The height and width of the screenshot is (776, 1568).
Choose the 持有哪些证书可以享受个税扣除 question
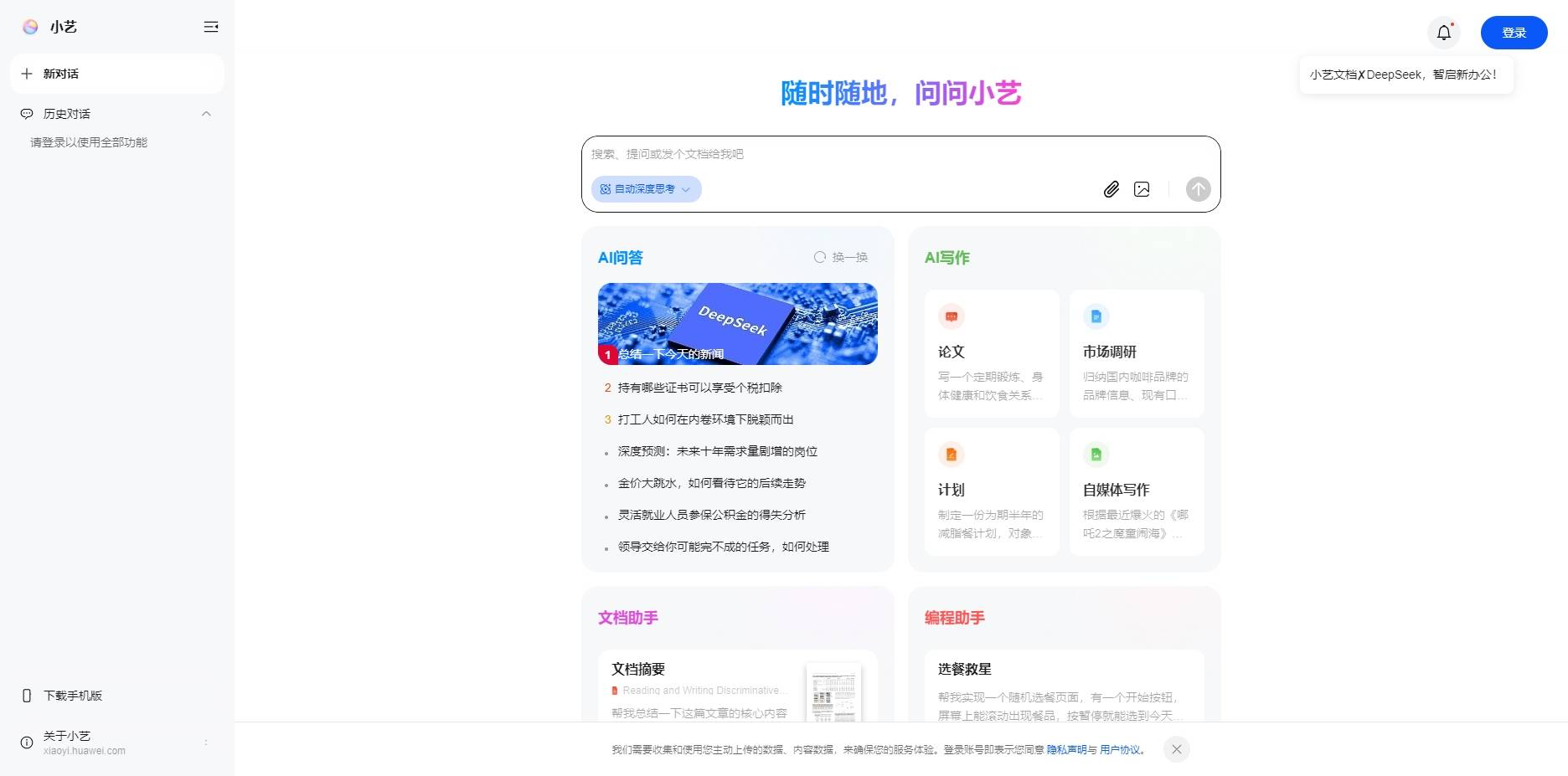699,388
